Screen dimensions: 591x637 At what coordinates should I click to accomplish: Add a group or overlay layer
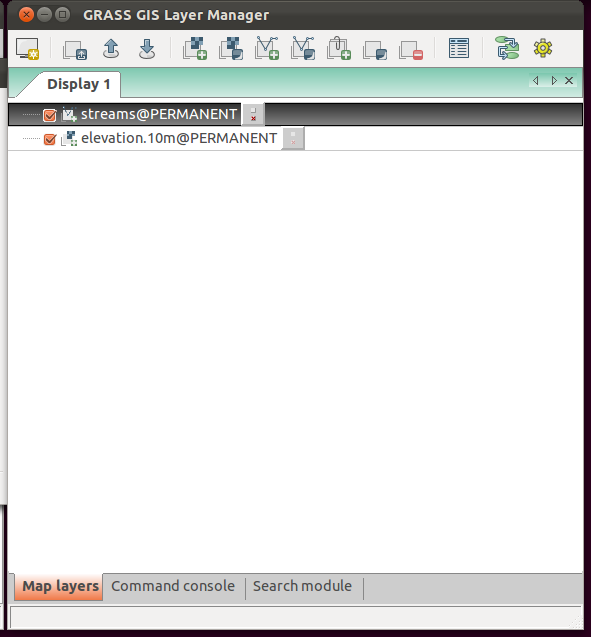click(x=375, y=50)
